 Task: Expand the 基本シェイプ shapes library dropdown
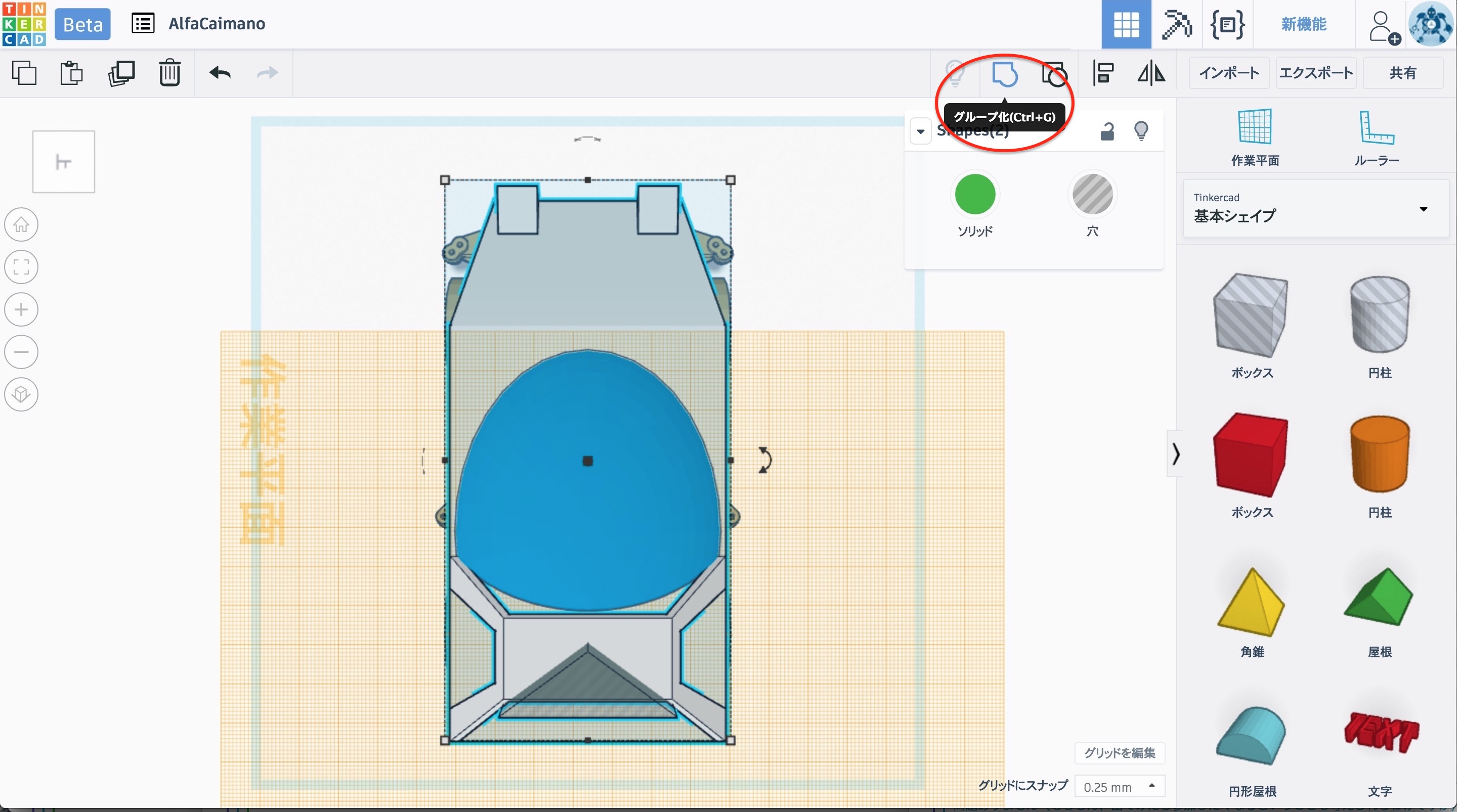pos(1423,209)
